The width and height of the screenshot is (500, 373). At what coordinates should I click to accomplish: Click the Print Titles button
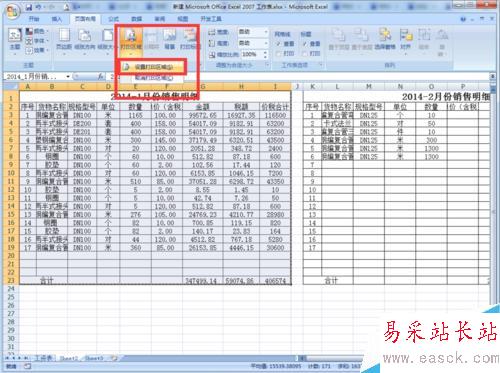click(x=189, y=40)
